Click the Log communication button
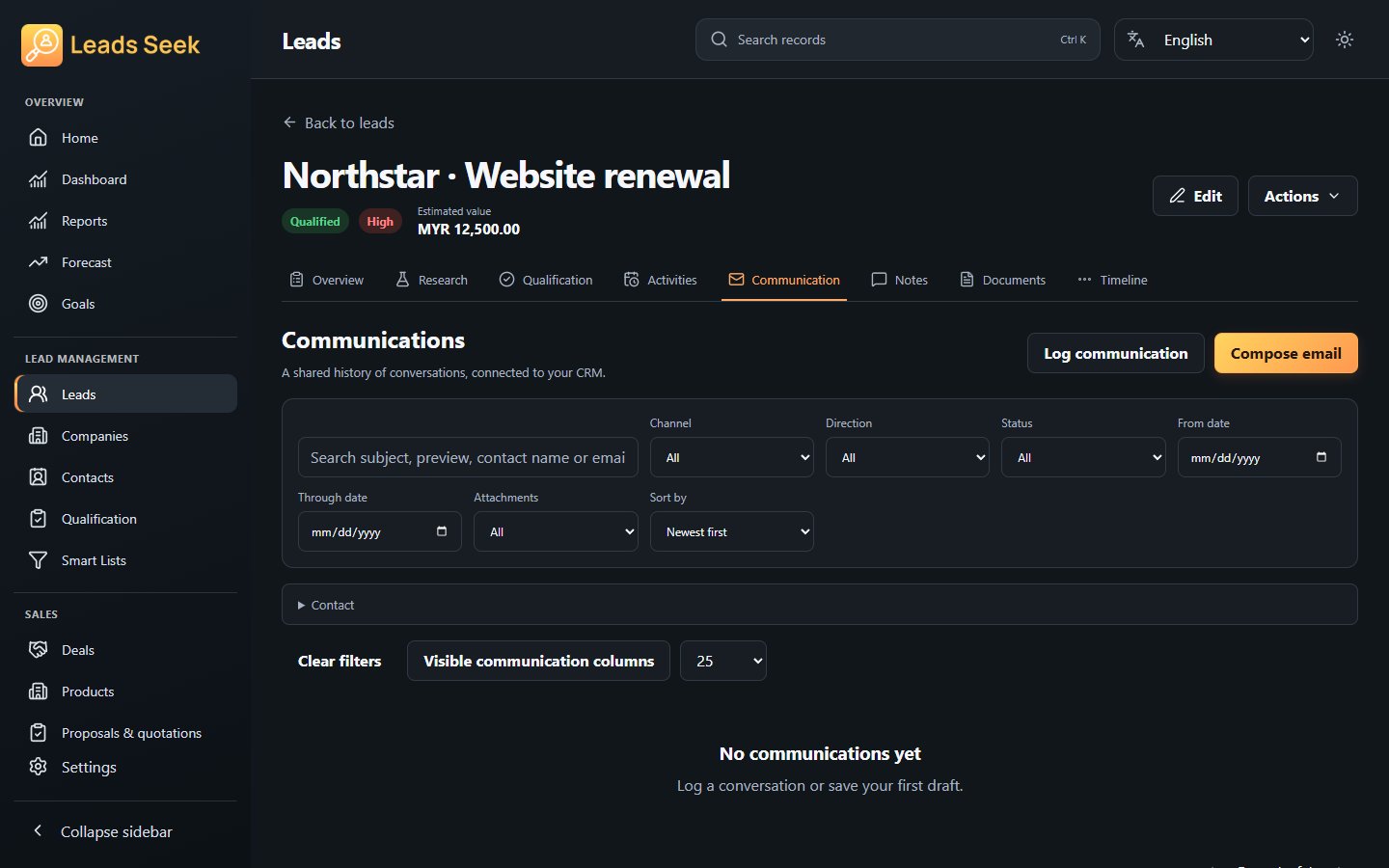Screen dimensions: 1389x868 pyautogui.click(x=1116, y=353)
